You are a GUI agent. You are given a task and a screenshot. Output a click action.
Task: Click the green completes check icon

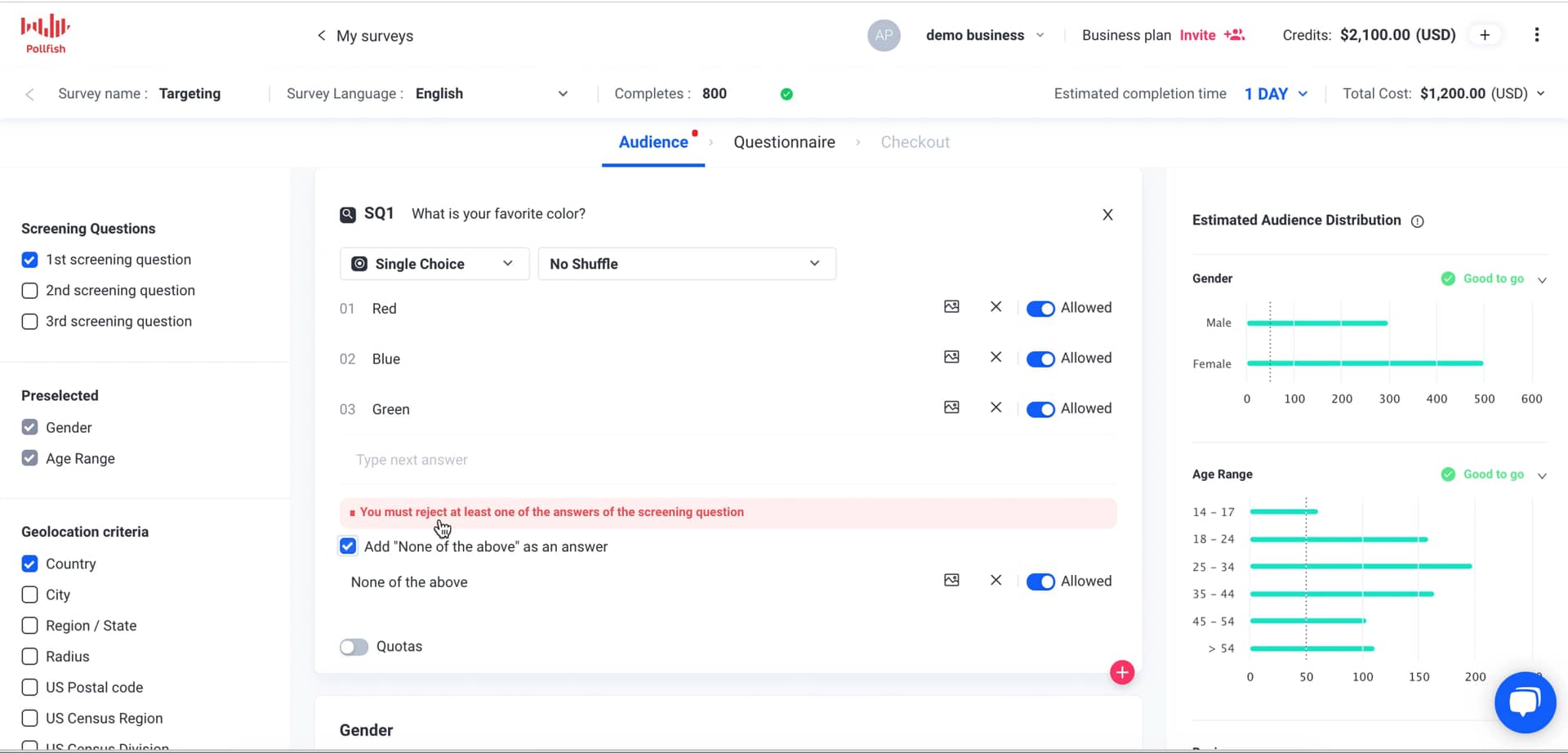click(786, 94)
